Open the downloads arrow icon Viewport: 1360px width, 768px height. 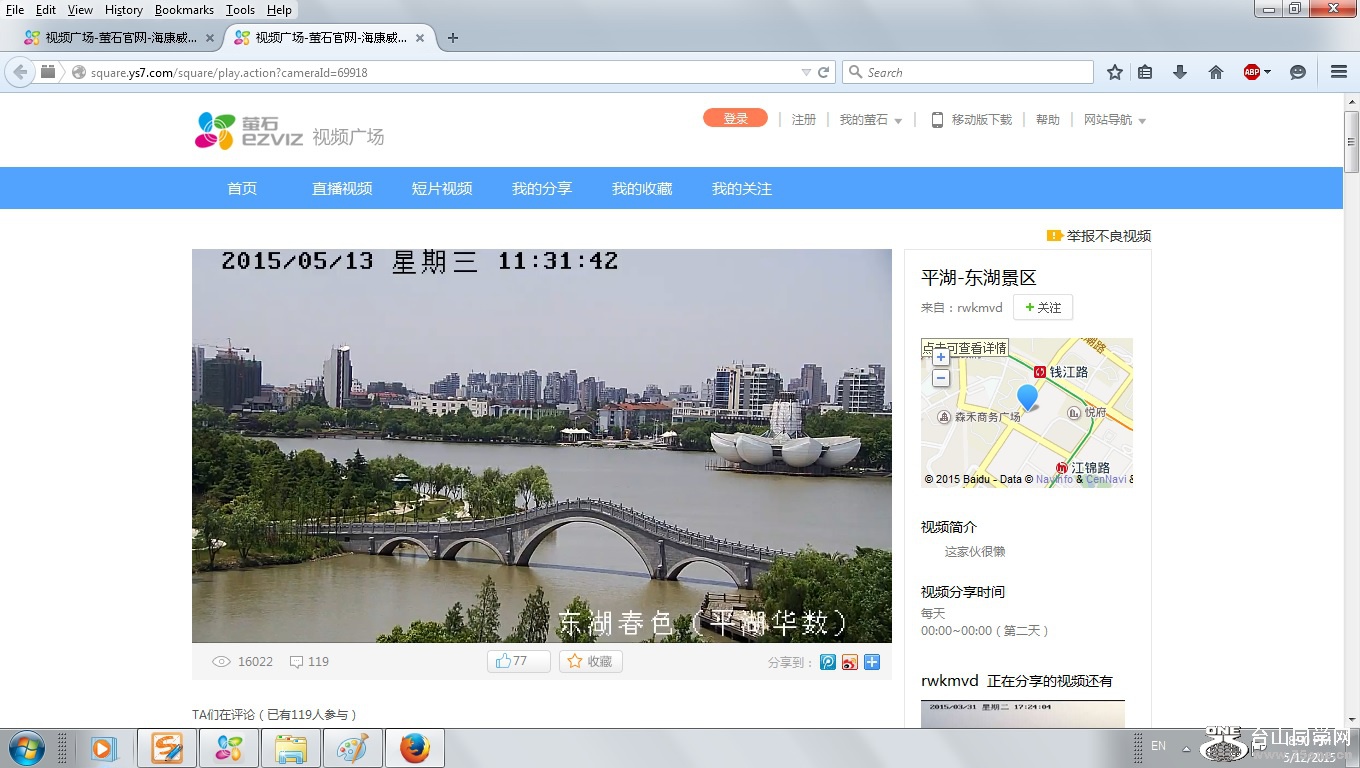(x=1180, y=72)
